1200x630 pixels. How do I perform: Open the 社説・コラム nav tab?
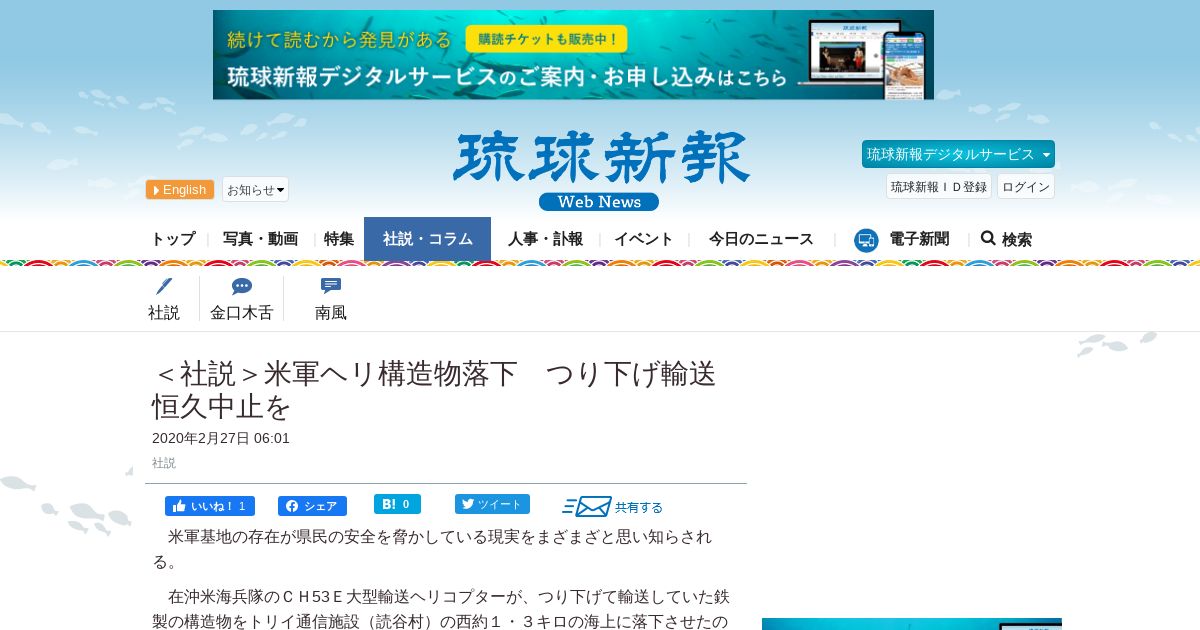pos(428,239)
